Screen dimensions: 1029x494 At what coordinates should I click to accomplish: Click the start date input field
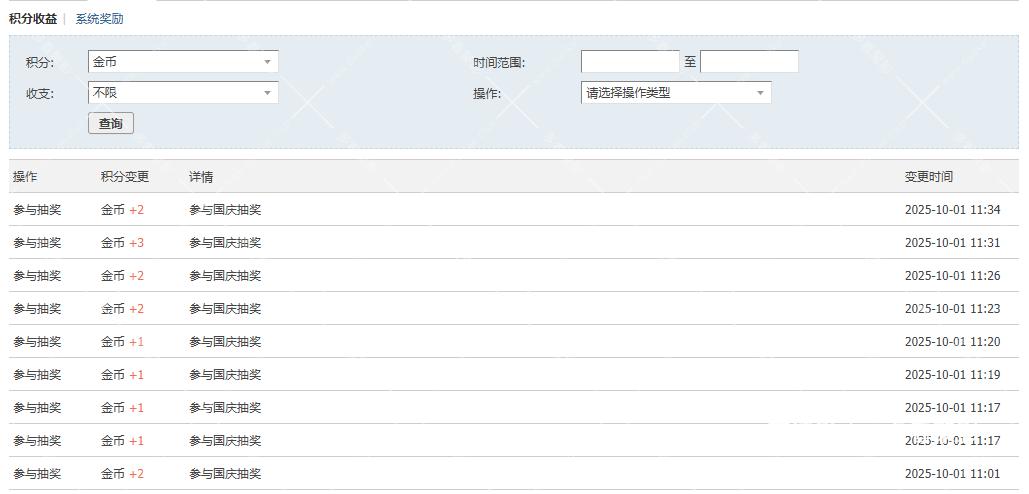(x=630, y=62)
